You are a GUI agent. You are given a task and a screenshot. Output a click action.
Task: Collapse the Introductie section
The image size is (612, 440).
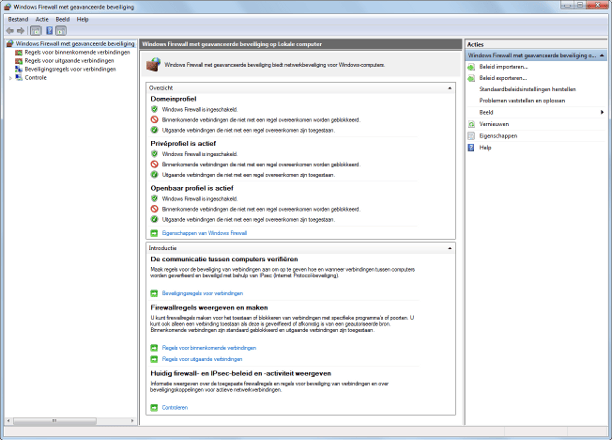tap(450, 248)
